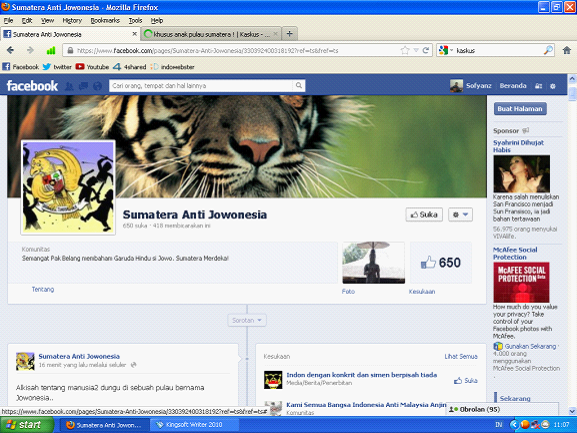The width and height of the screenshot is (577, 433).
Task: Open the Sorotan dropdown
Action: coord(247,320)
